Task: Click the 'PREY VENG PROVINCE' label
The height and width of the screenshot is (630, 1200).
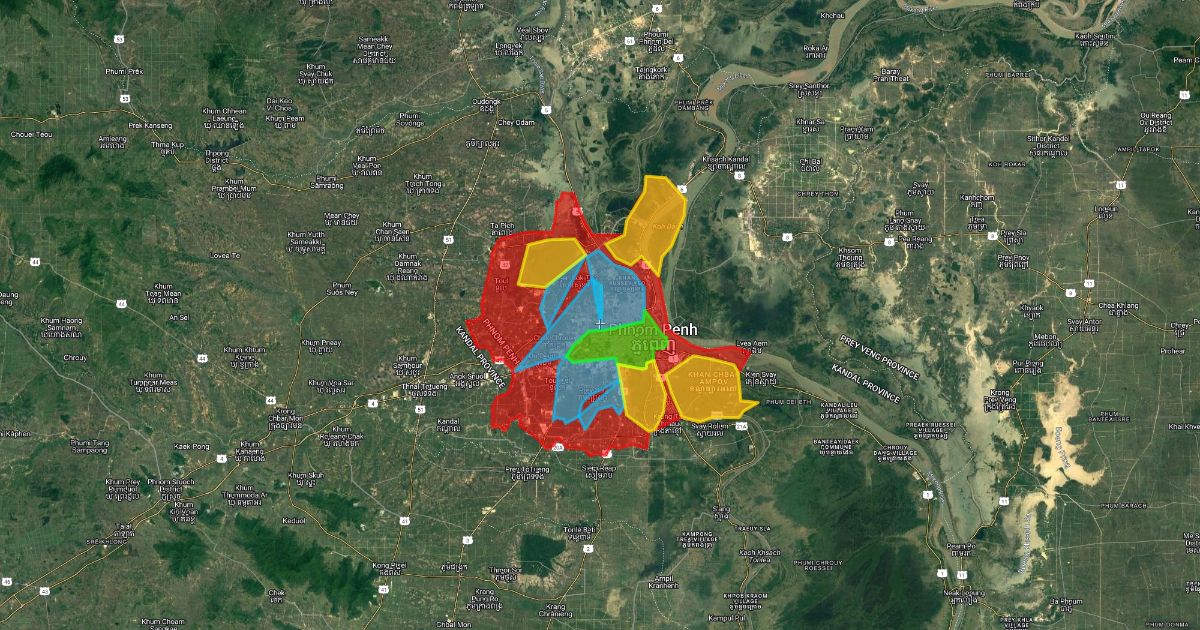Action: 879,358
